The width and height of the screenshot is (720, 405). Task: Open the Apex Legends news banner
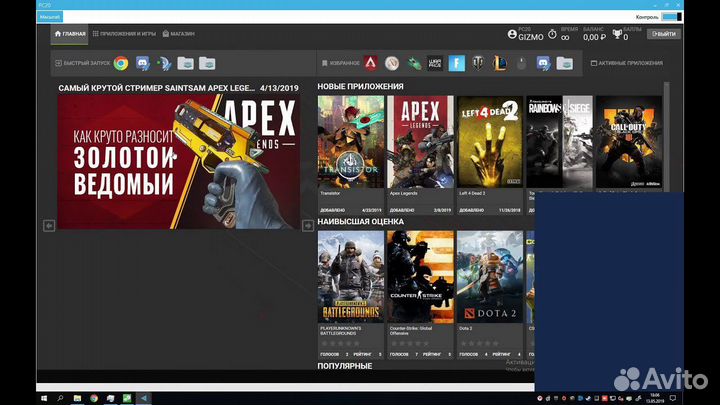click(x=179, y=162)
